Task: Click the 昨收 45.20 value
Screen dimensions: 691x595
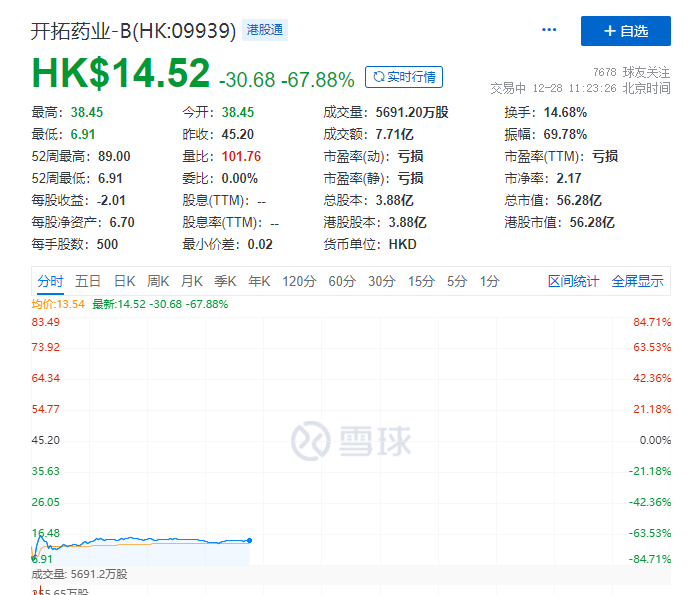Action: (238, 134)
